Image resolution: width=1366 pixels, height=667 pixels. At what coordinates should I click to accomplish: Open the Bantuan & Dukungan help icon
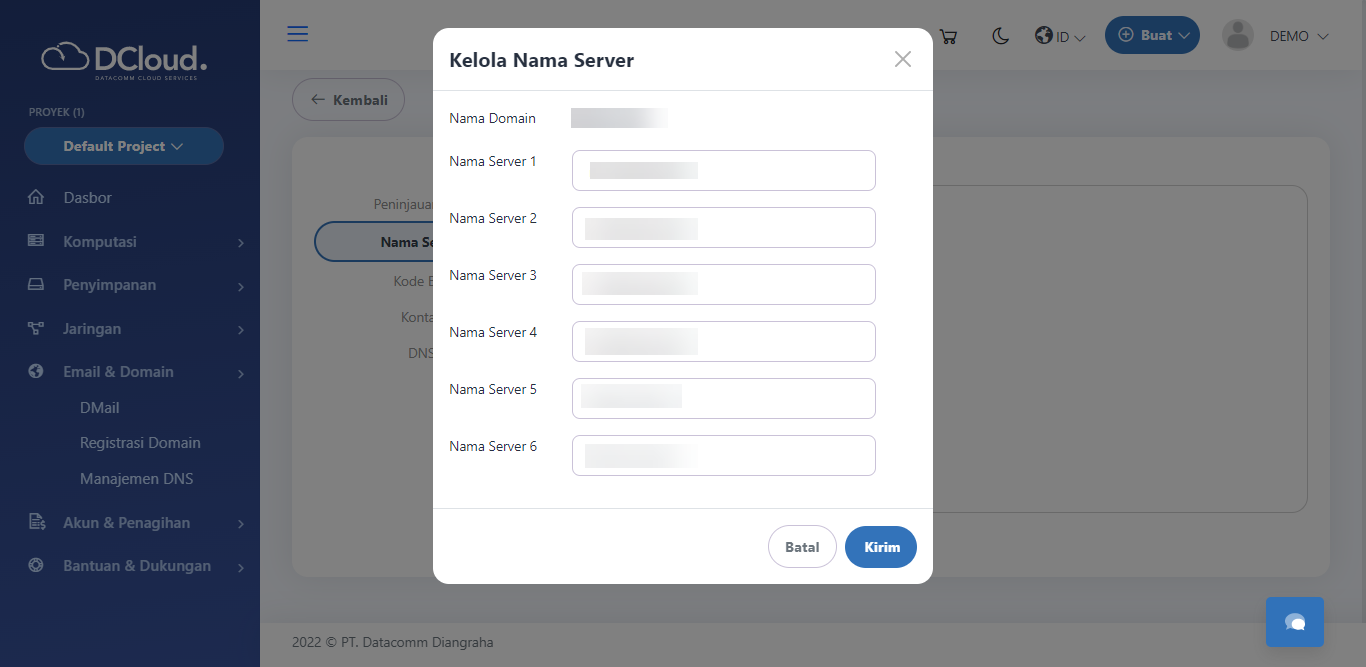35,565
